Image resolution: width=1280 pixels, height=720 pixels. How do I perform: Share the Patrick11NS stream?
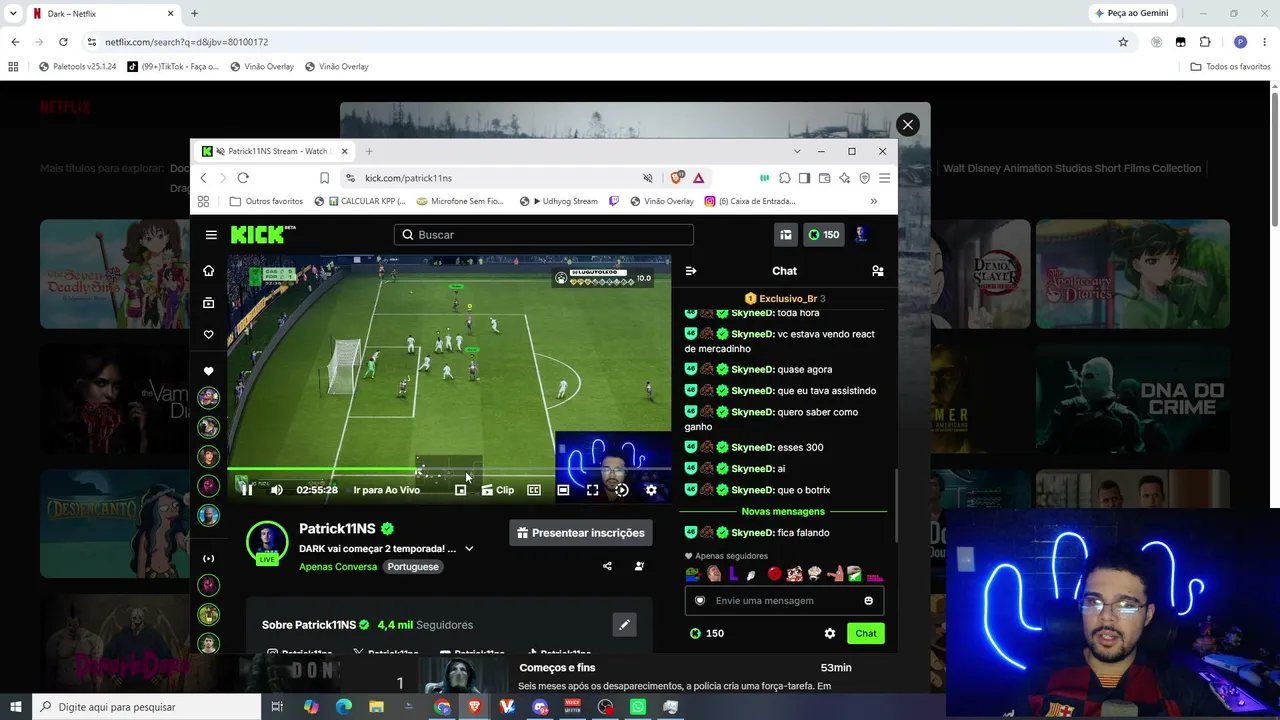[607, 566]
